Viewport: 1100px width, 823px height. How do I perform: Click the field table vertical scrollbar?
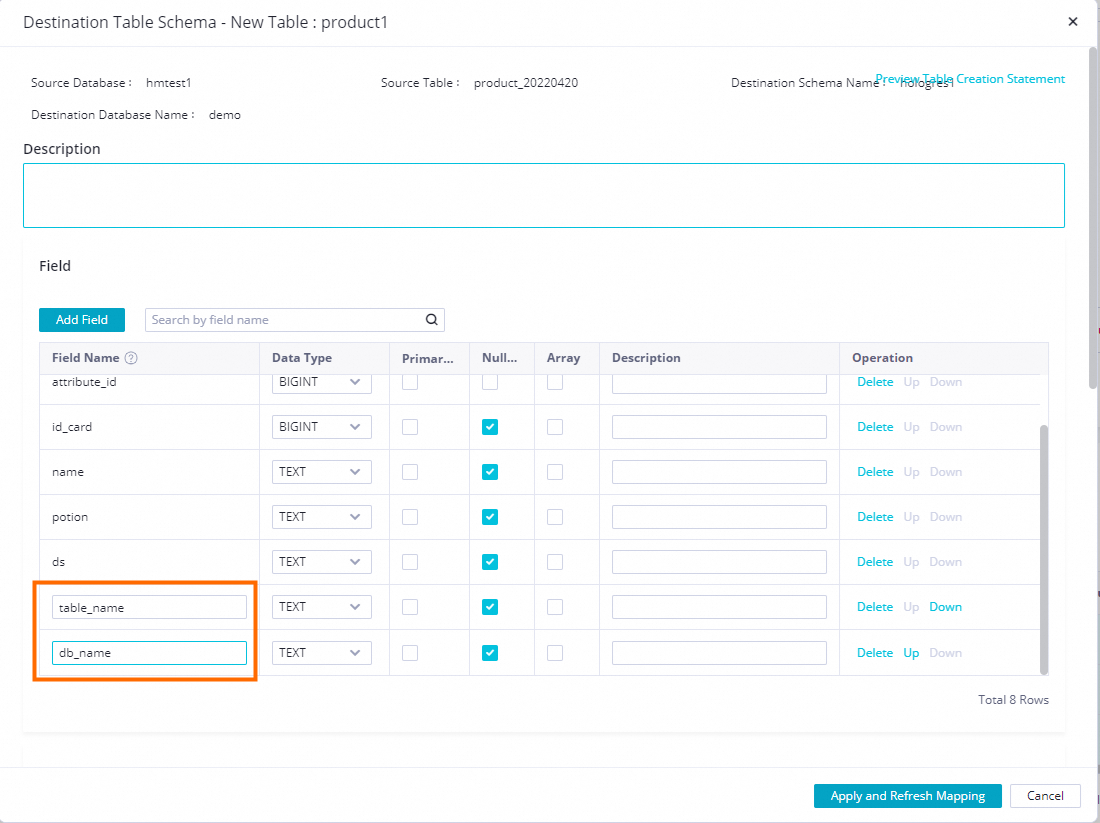click(x=1044, y=548)
